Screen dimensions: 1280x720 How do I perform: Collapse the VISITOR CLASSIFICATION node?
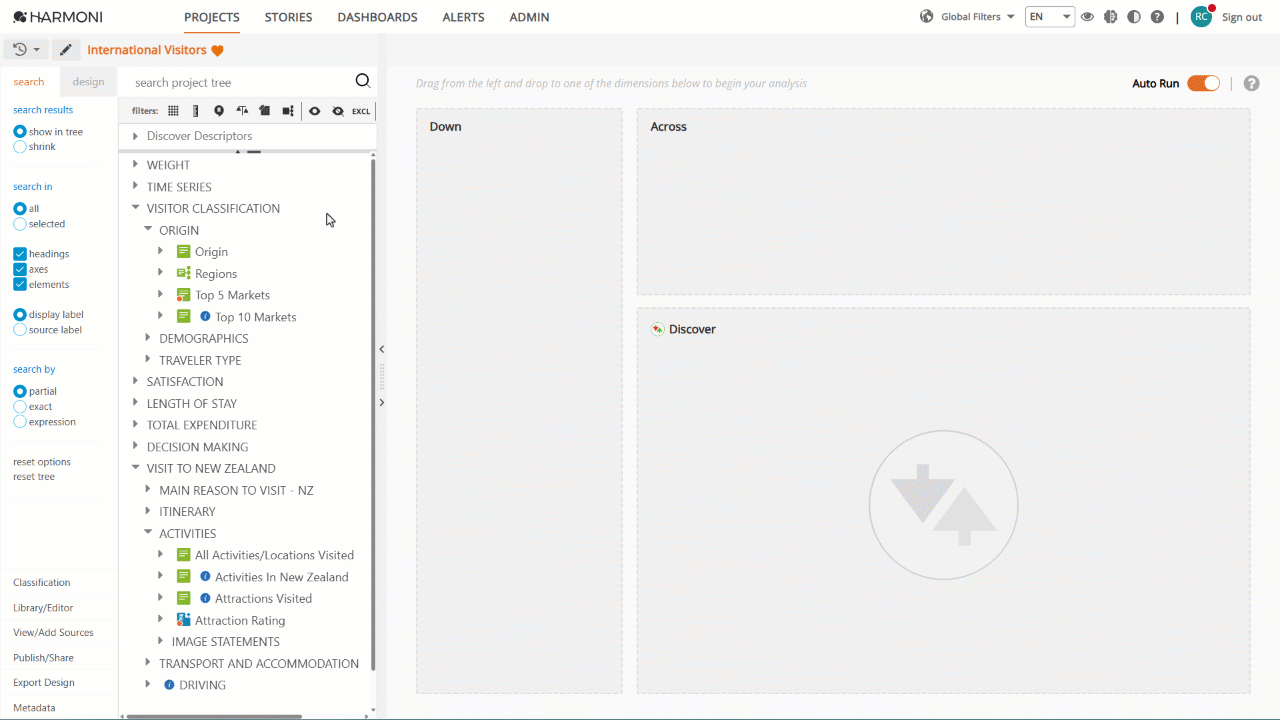pos(135,208)
